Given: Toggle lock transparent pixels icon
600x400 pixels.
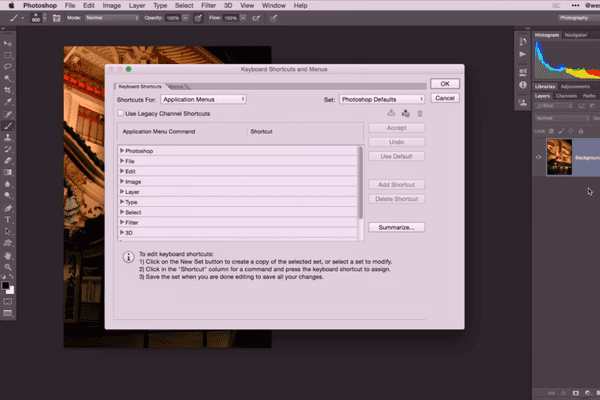Looking at the screenshot, I should point(551,131).
